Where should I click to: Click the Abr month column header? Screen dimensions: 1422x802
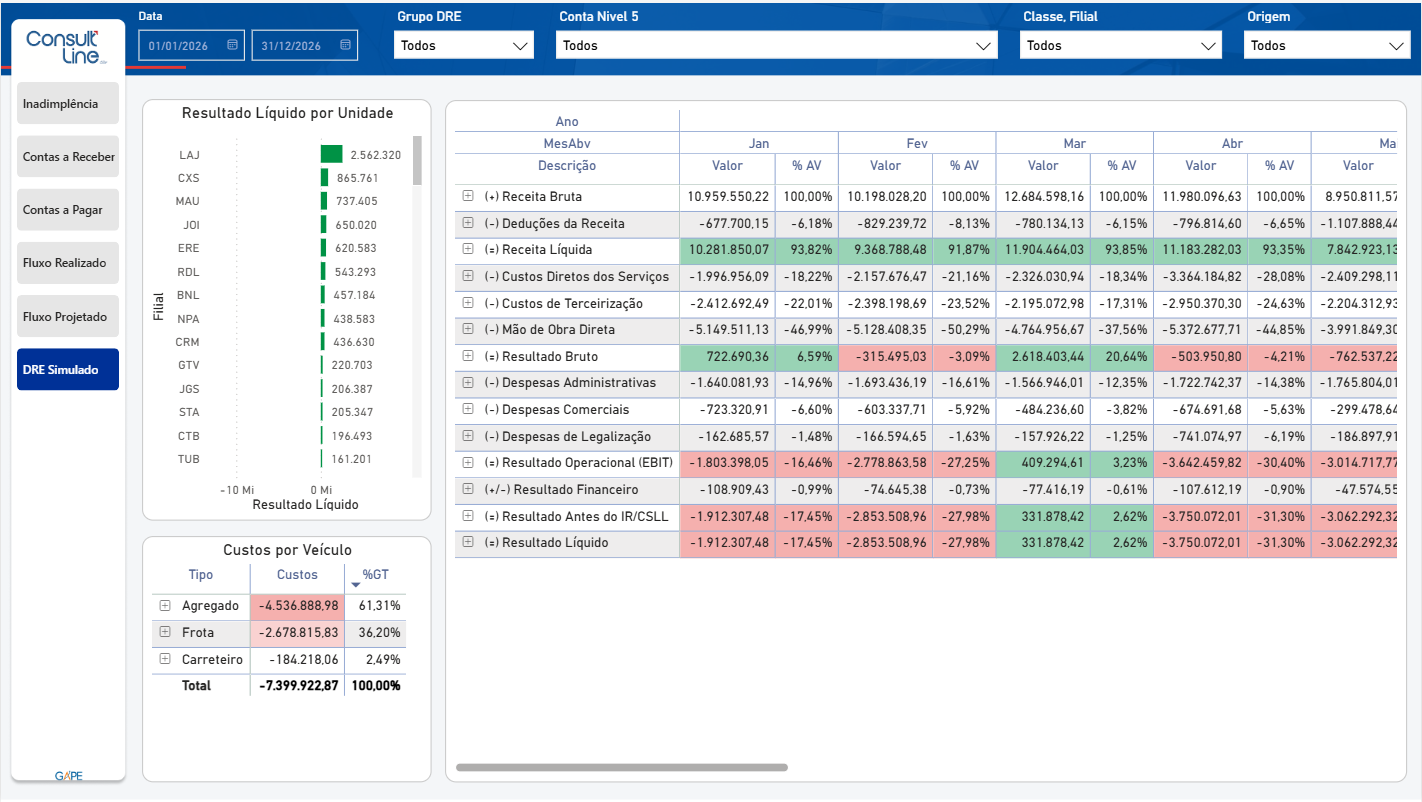(x=1232, y=144)
